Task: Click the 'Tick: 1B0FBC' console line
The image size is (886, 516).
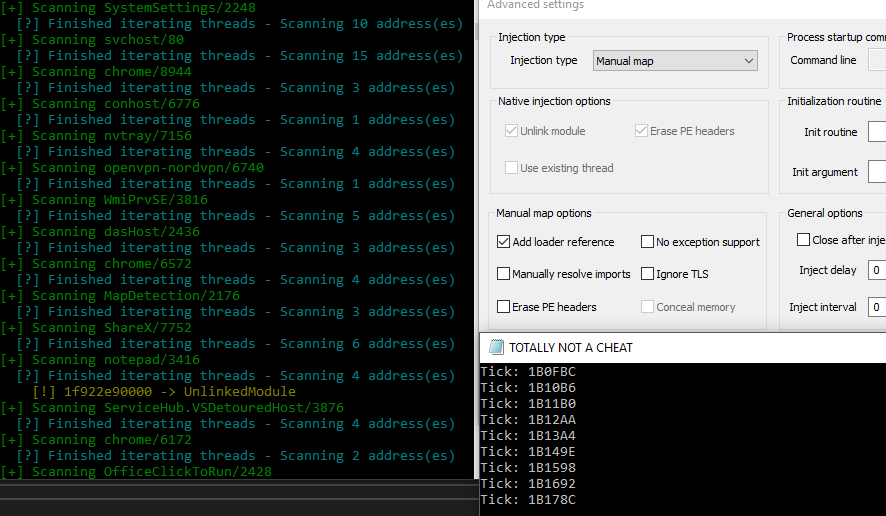Action: tap(528, 372)
